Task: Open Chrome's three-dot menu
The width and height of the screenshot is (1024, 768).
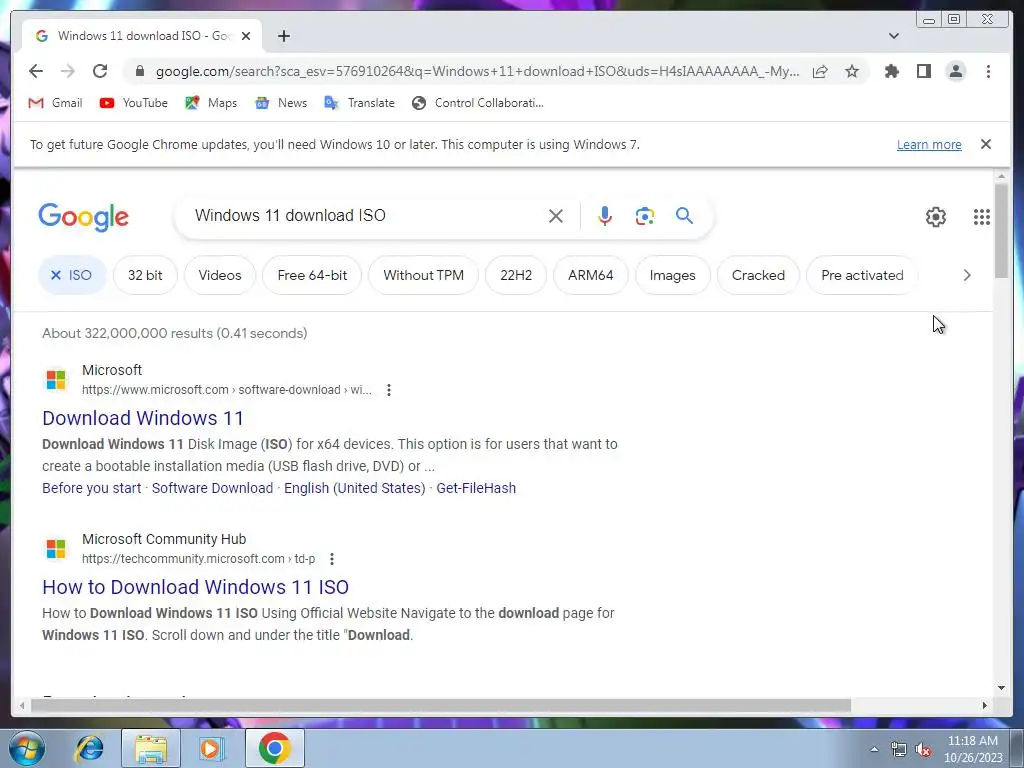Action: pyautogui.click(x=988, y=71)
